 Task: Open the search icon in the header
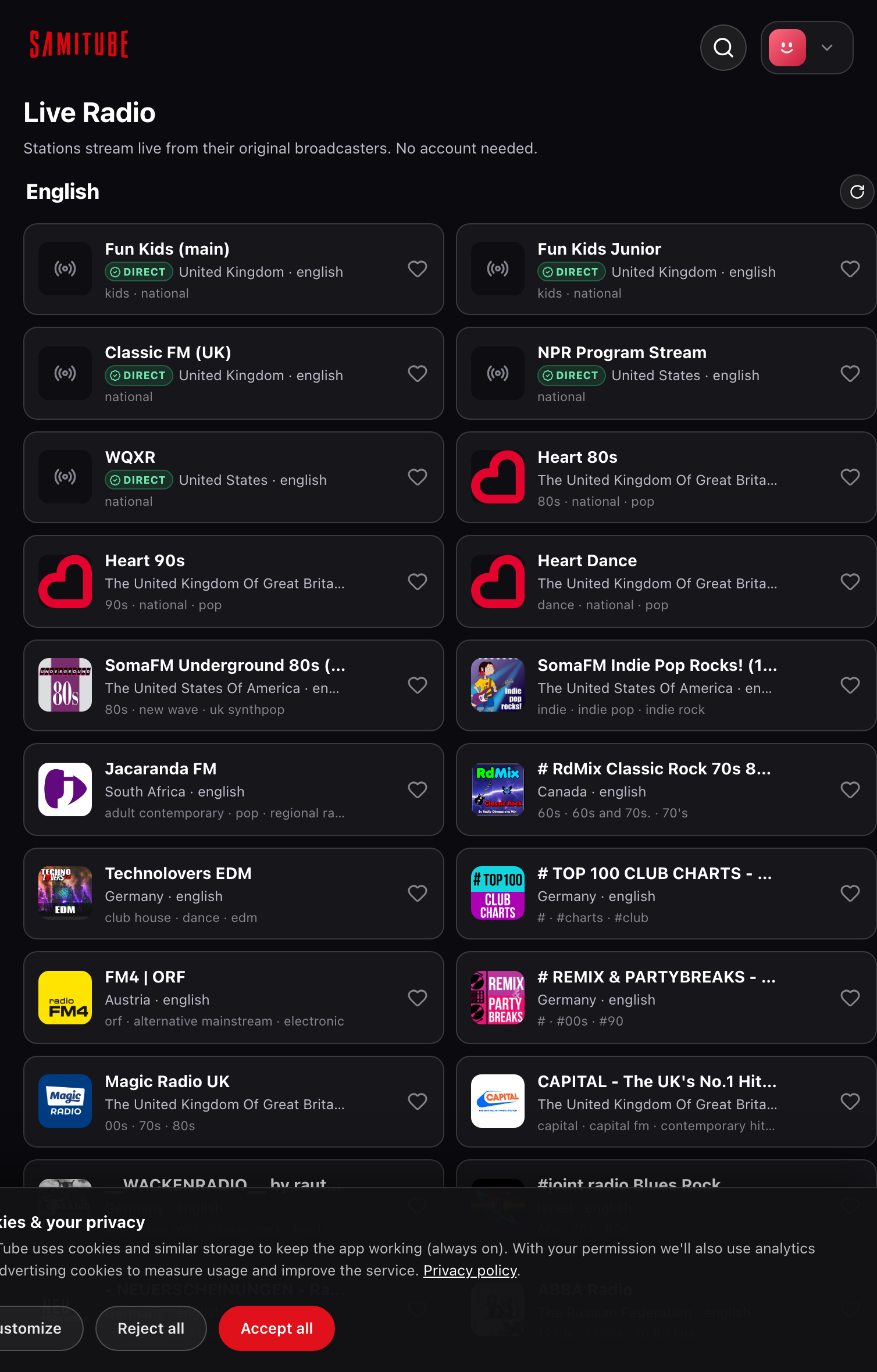pyautogui.click(x=723, y=48)
